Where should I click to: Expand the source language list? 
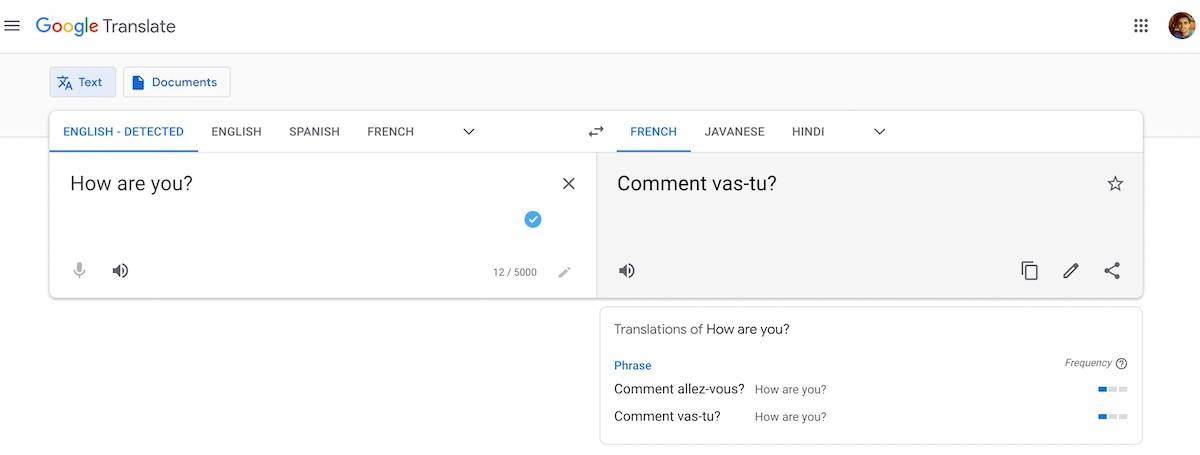pos(469,131)
